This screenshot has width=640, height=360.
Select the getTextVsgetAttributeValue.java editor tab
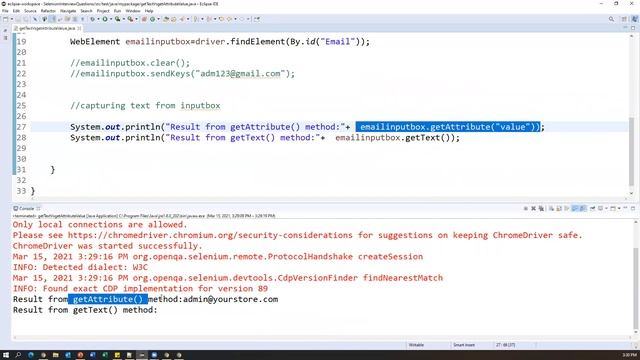(x=47, y=28)
